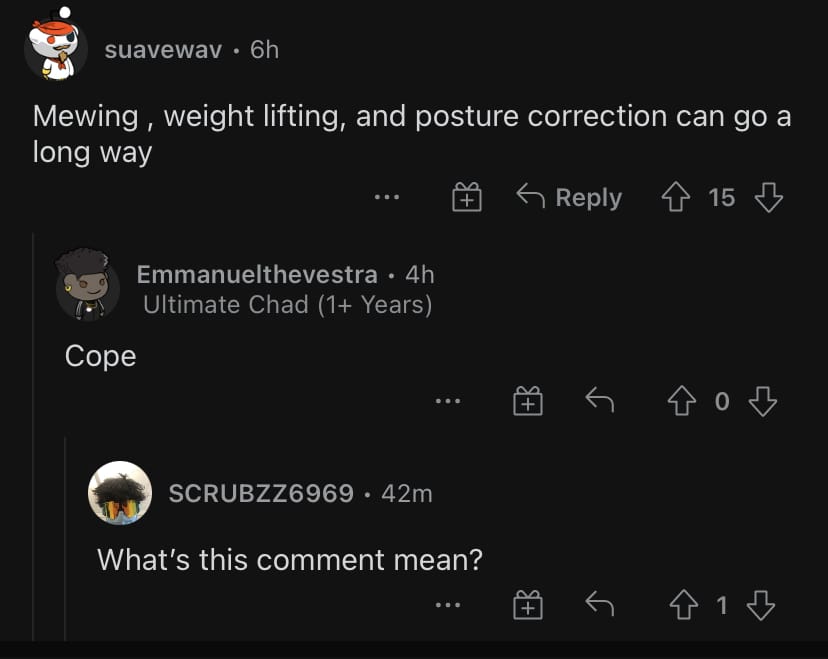The height and width of the screenshot is (659, 828).
Task: Give award to SCRUBZZ6969's comment
Action: [527, 605]
